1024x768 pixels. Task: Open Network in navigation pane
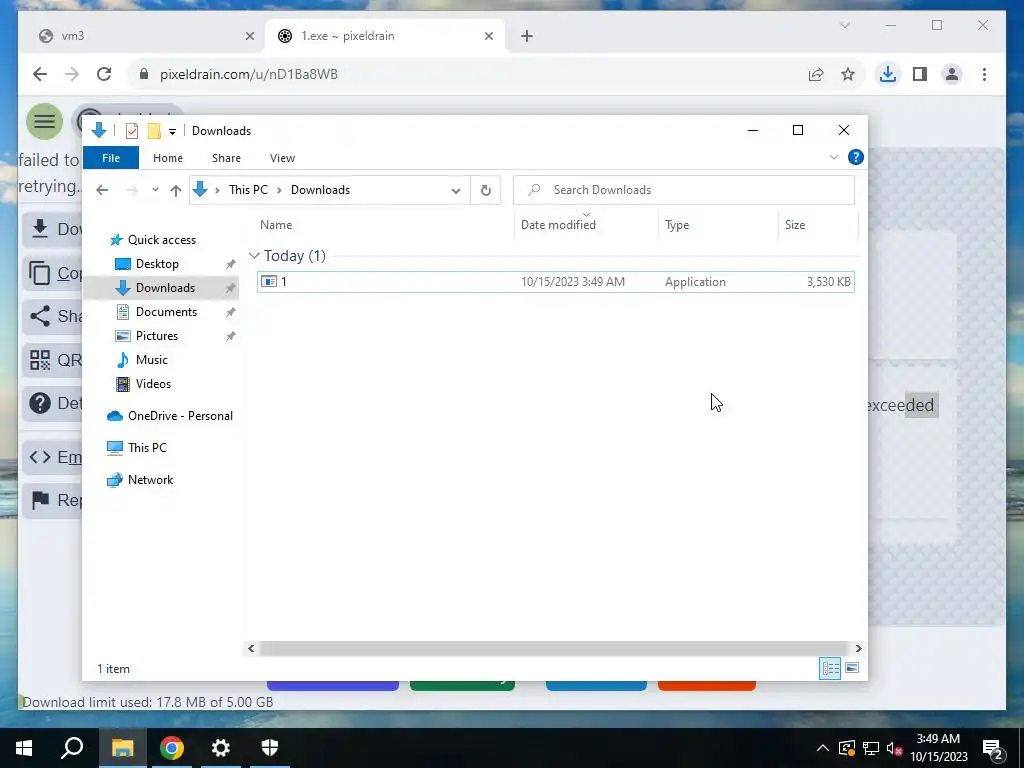[x=150, y=480]
